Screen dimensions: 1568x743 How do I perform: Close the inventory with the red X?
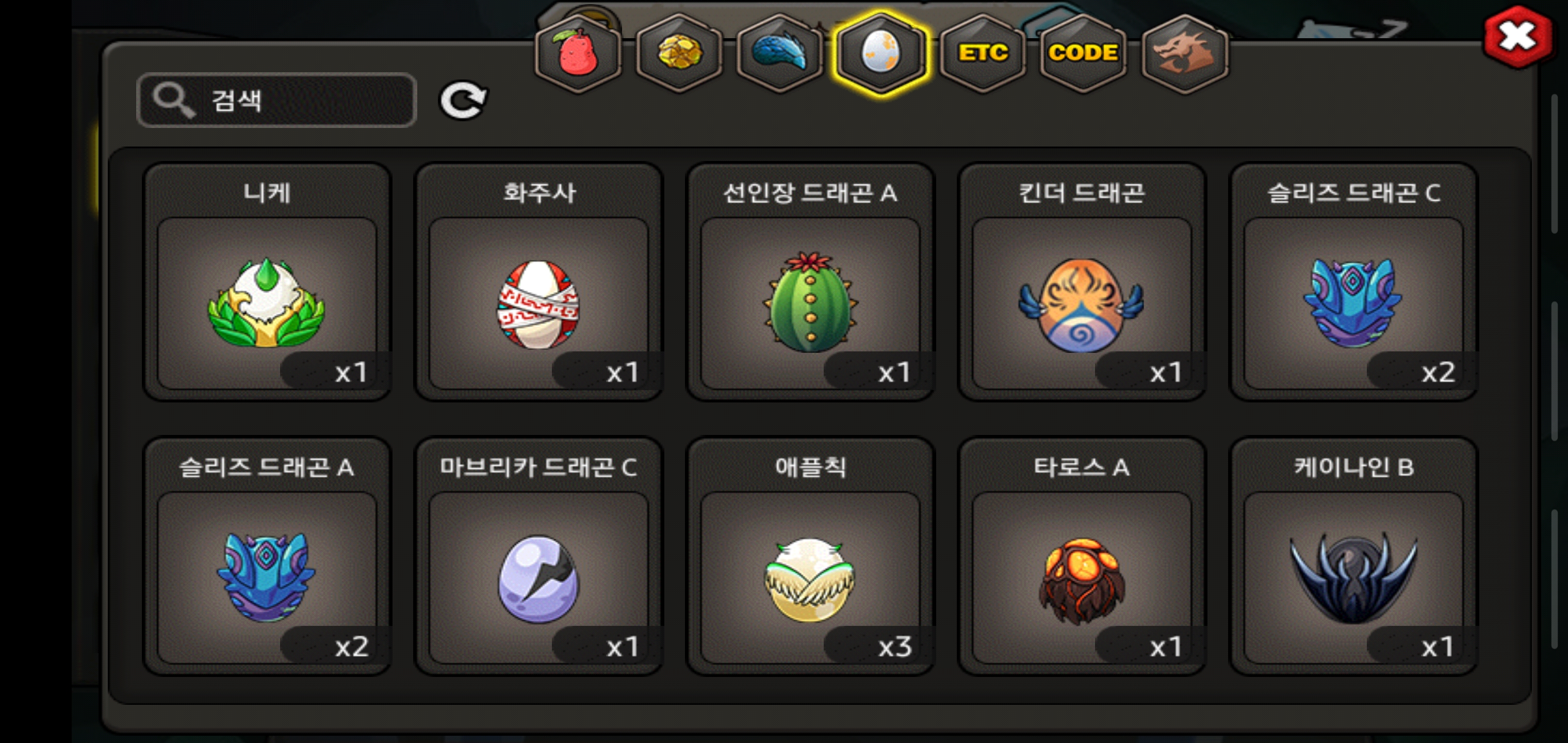click(x=1517, y=37)
